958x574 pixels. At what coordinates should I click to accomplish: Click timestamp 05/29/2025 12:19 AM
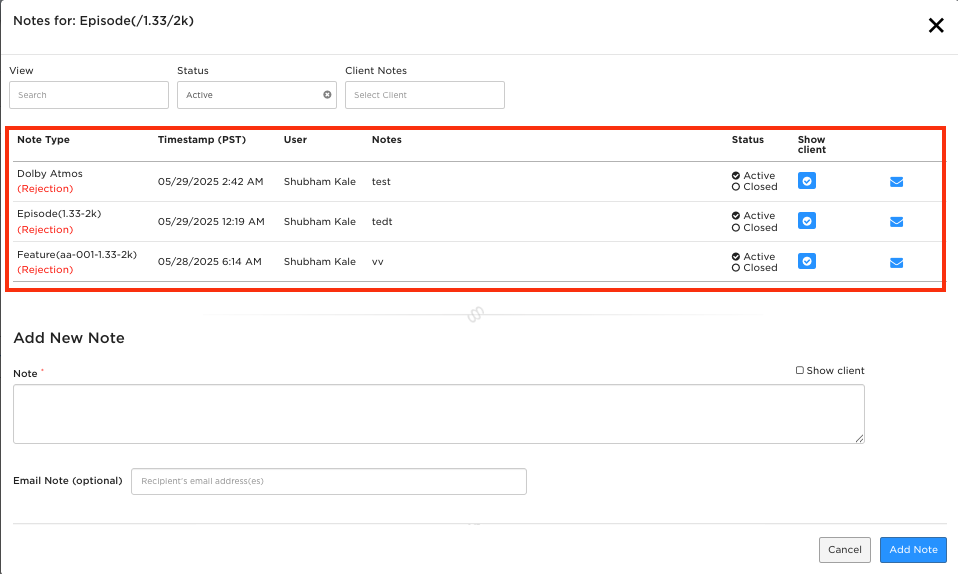click(211, 221)
